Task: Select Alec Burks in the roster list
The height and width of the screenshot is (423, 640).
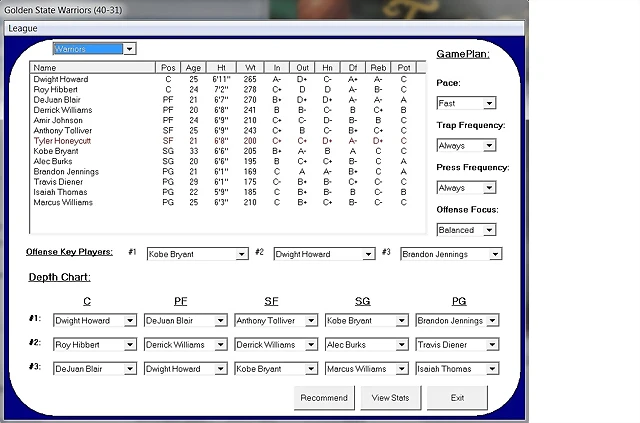Action: 228,161
